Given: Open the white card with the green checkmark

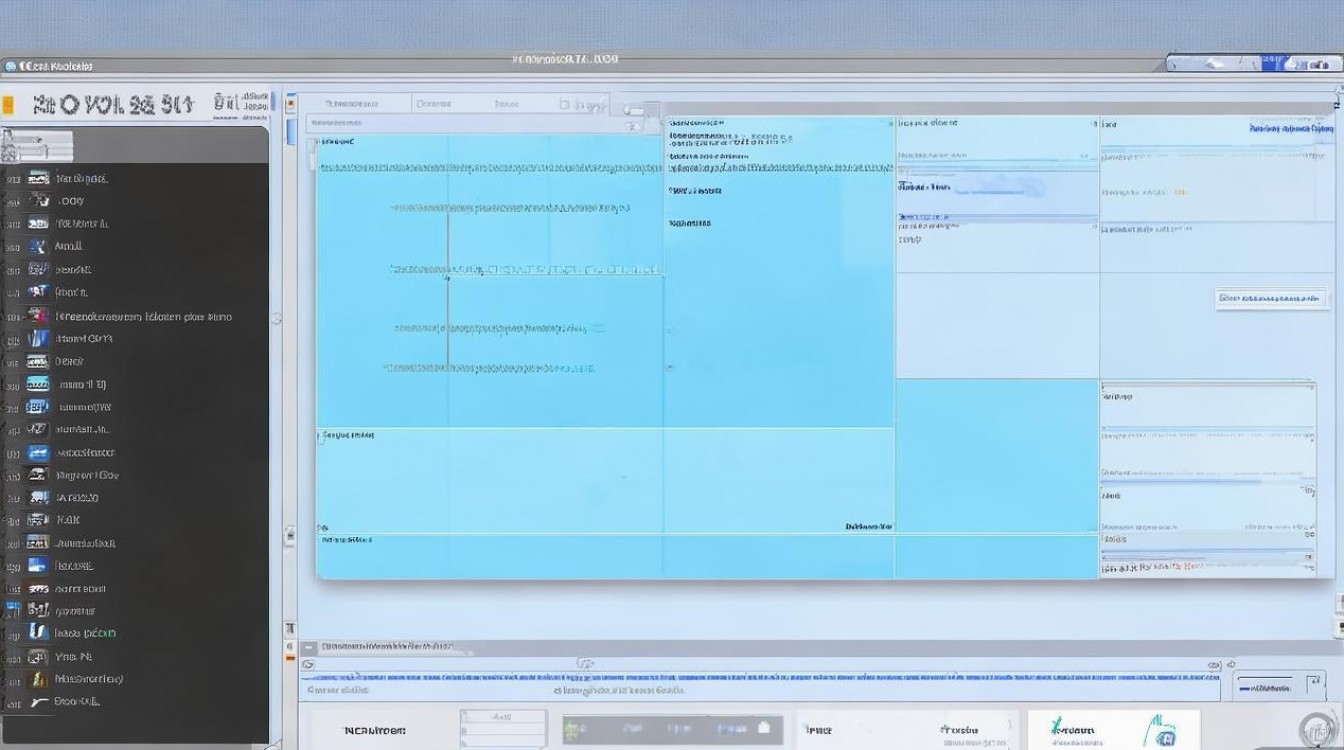Looking at the screenshot, I should click(x=1113, y=731).
